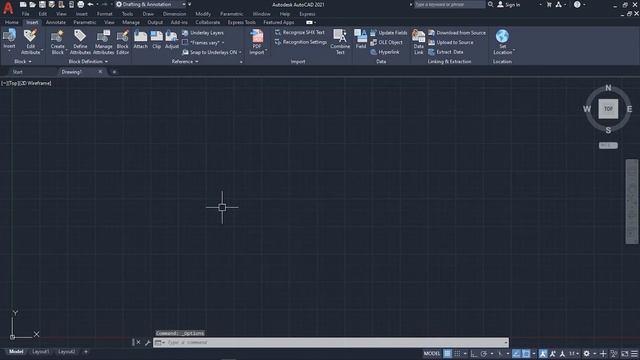The width and height of the screenshot is (640, 360).
Task: Toggle the Frames vary checkbox
Action: 185,42
